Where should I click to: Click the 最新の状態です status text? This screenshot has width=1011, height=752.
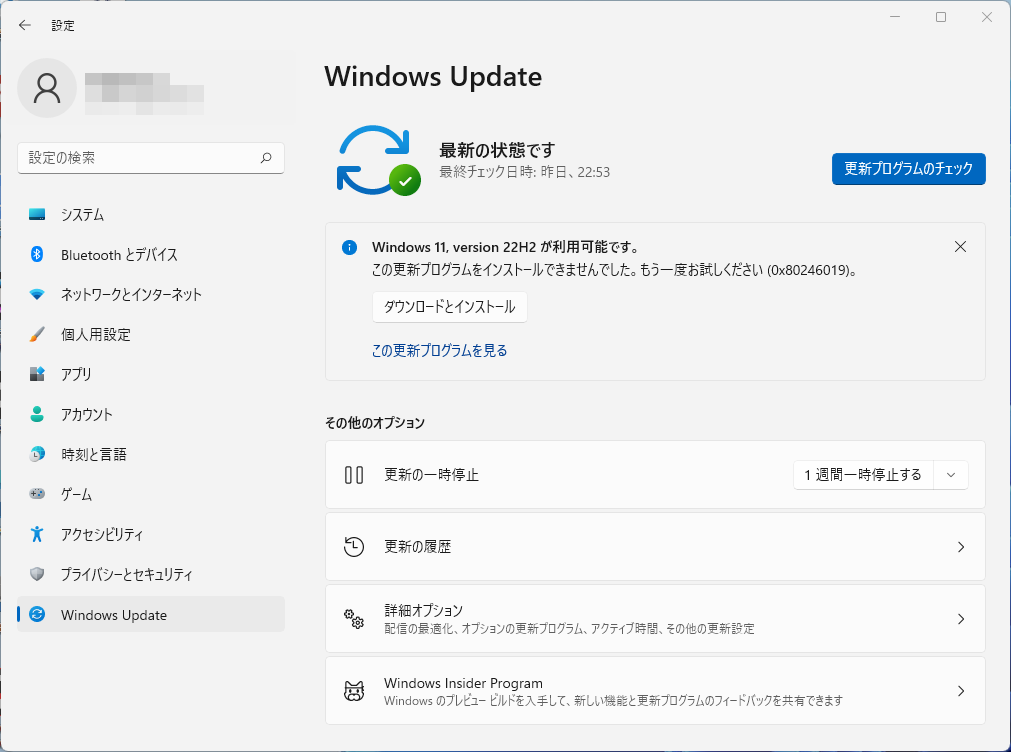tap(496, 150)
